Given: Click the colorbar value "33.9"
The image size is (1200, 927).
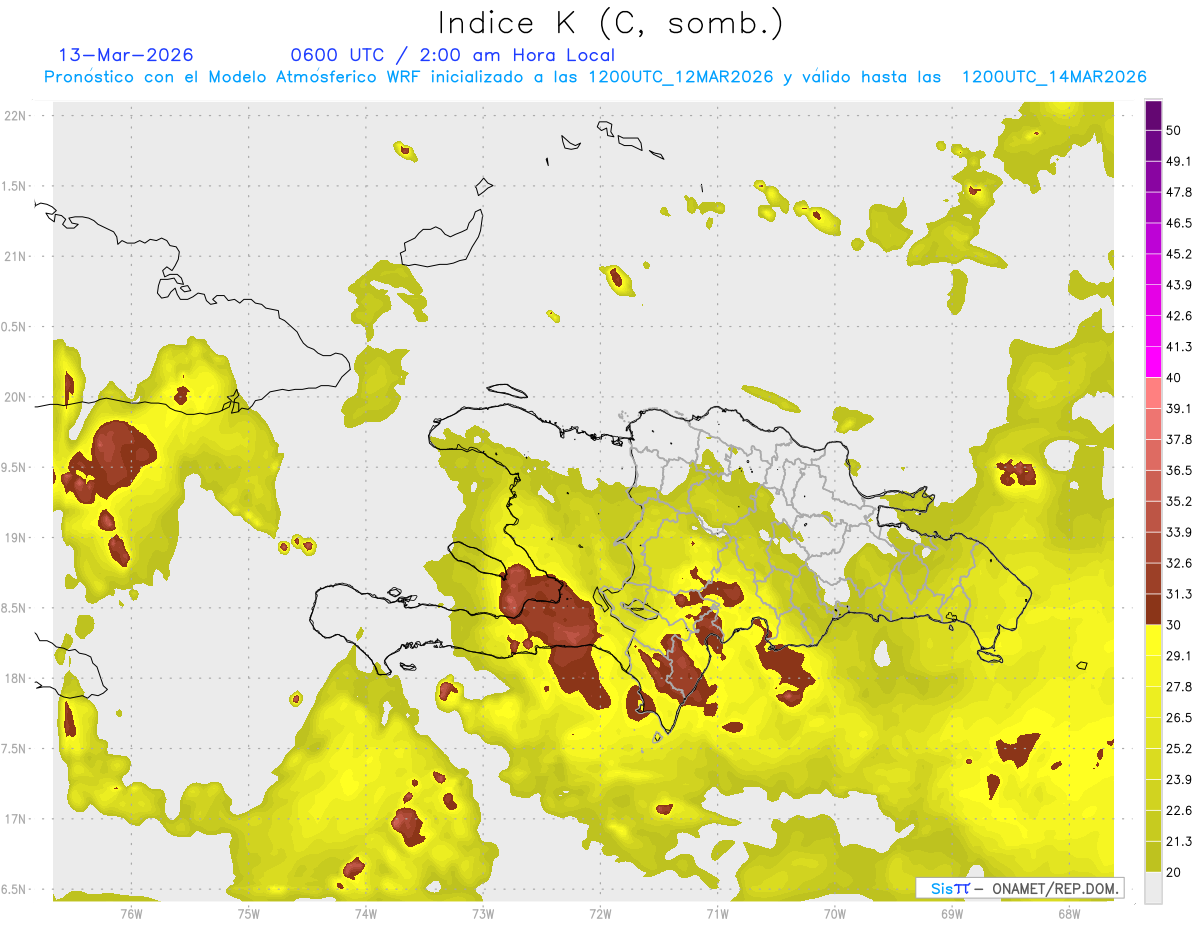Looking at the screenshot, I should click(1179, 532).
